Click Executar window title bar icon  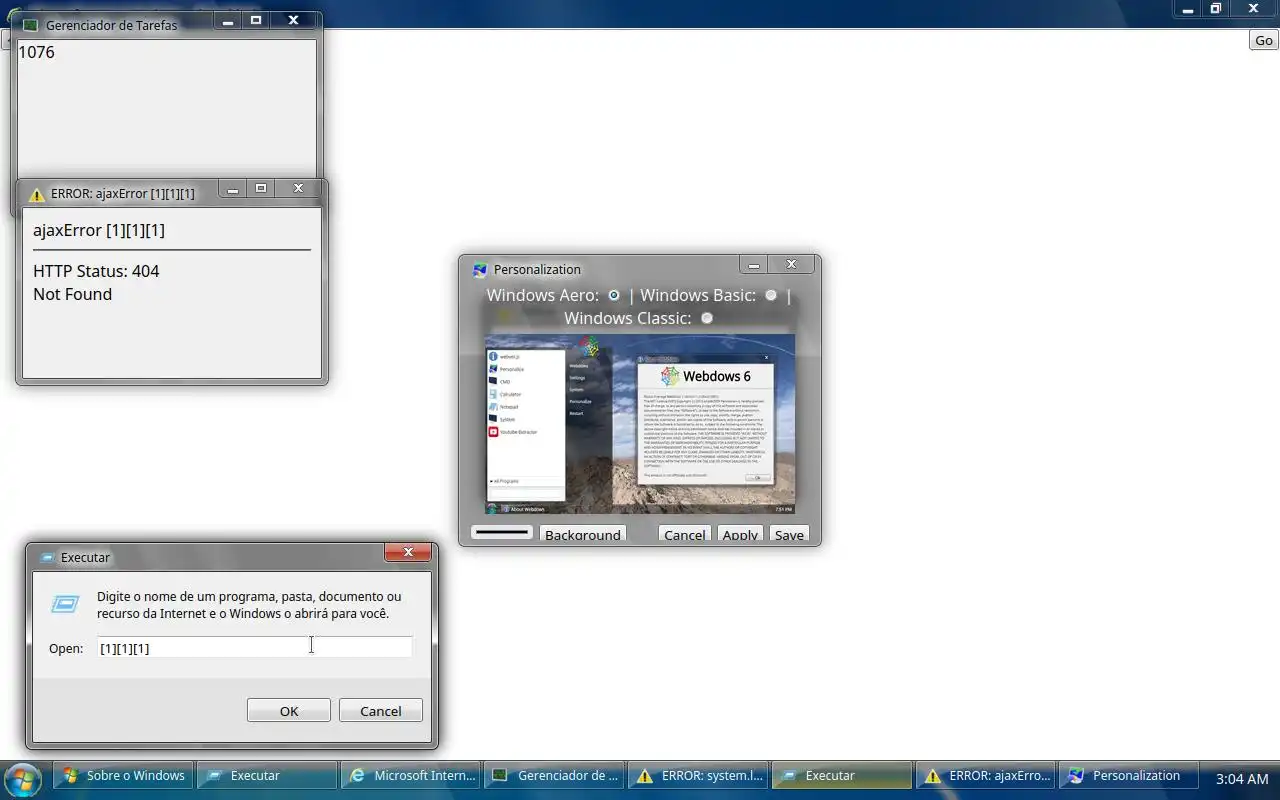(47, 558)
